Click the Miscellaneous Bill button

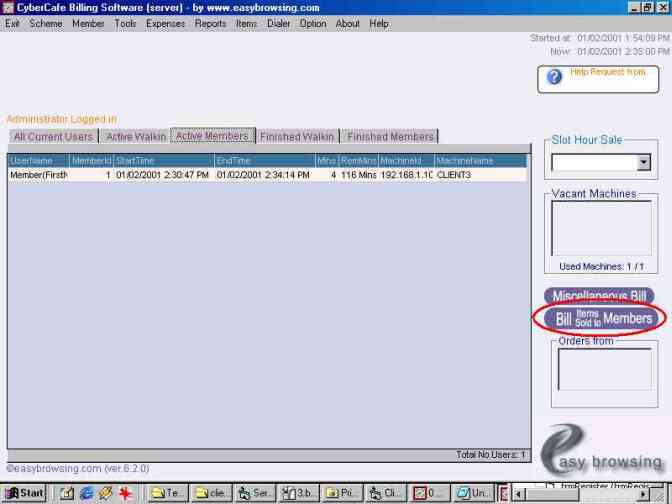point(599,297)
